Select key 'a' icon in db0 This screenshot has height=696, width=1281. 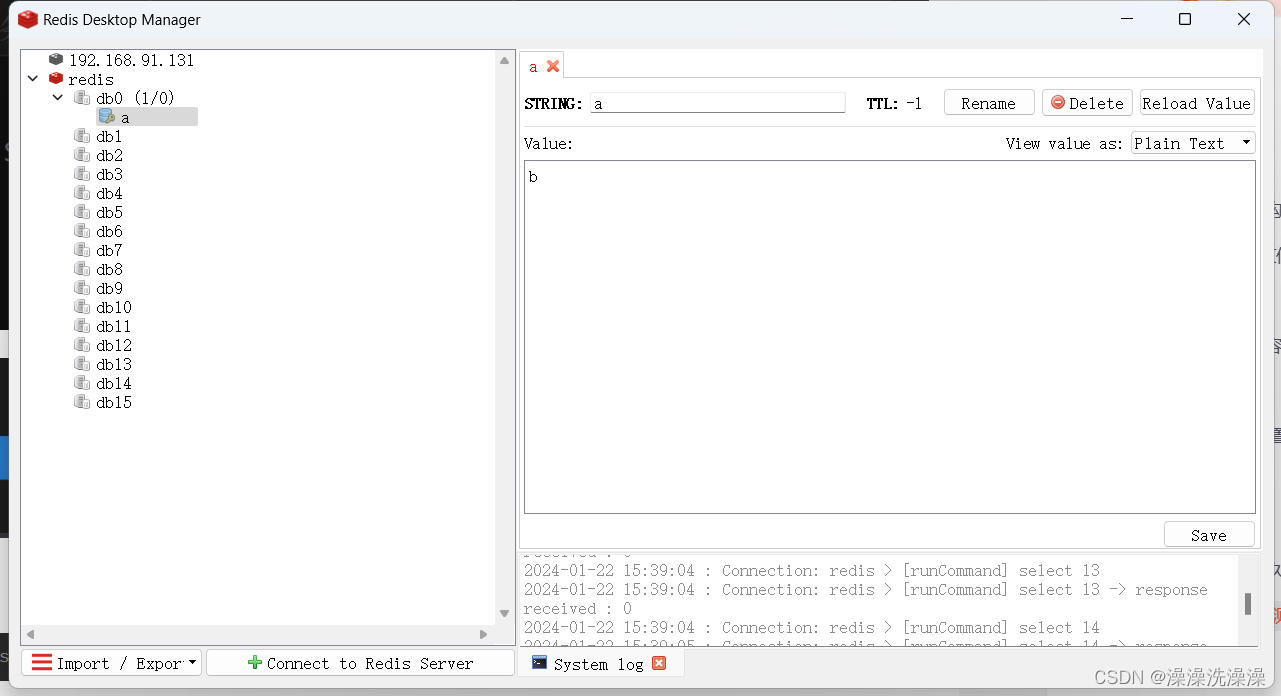point(106,117)
